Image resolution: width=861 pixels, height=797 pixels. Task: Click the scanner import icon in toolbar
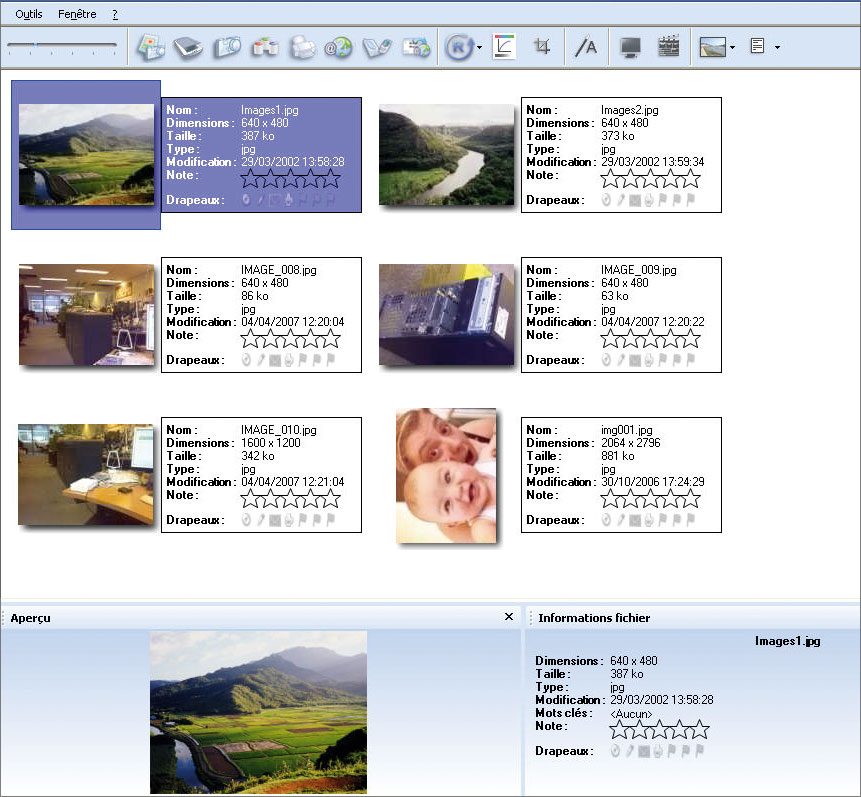coord(188,47)
